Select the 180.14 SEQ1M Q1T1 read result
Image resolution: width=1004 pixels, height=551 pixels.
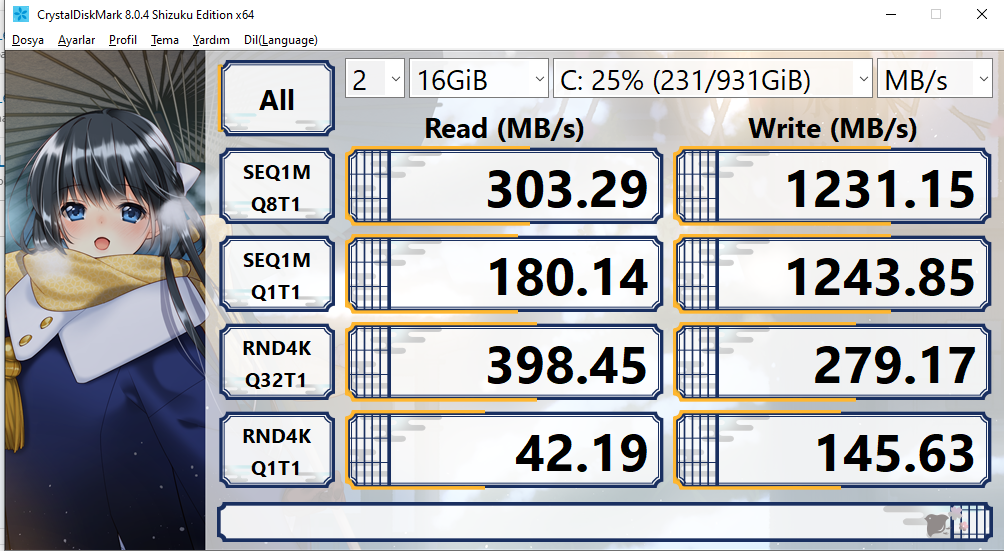point(505,275)
